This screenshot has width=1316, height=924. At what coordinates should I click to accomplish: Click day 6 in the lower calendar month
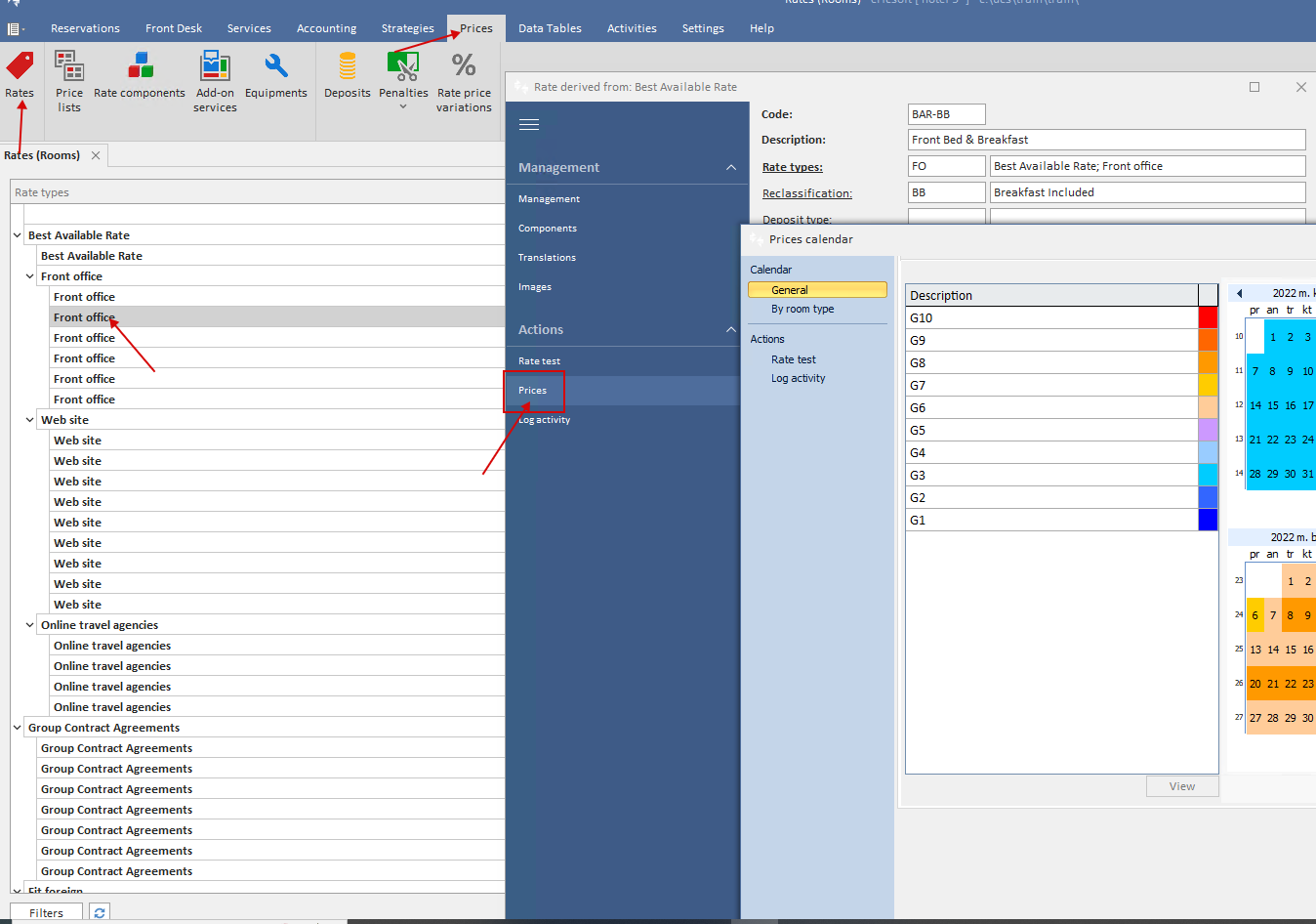[1255, 615]
